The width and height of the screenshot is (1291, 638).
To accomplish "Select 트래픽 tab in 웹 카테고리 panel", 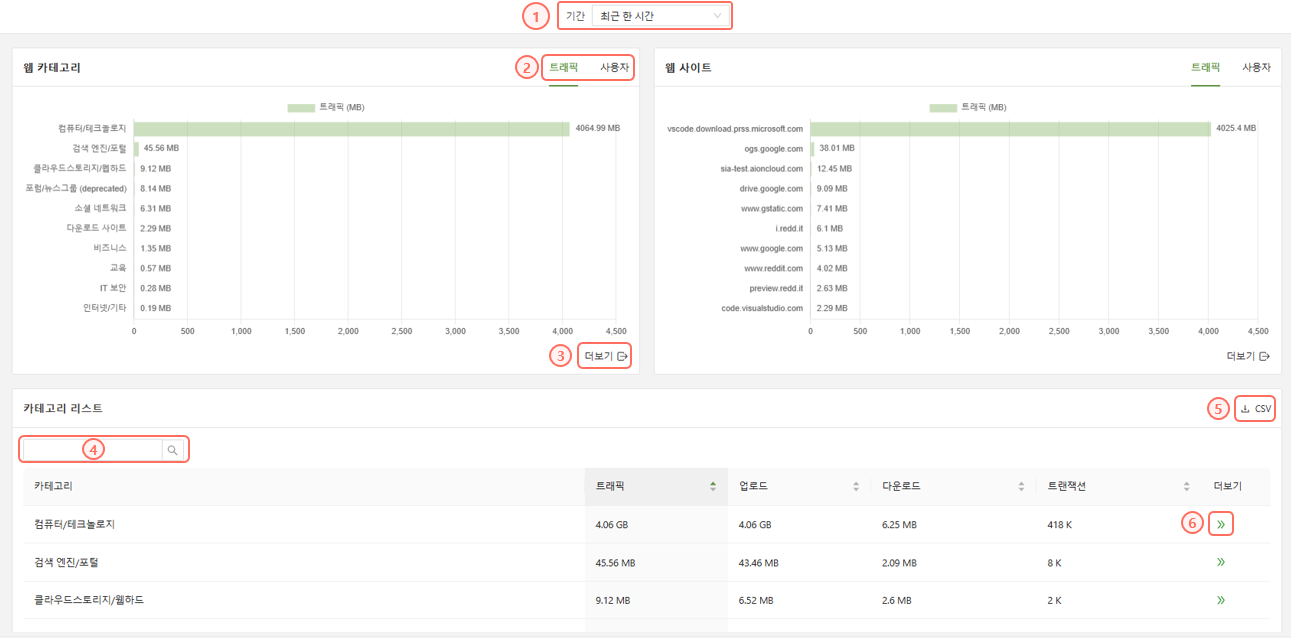I will pyautogui.click(x=563, y=68).
